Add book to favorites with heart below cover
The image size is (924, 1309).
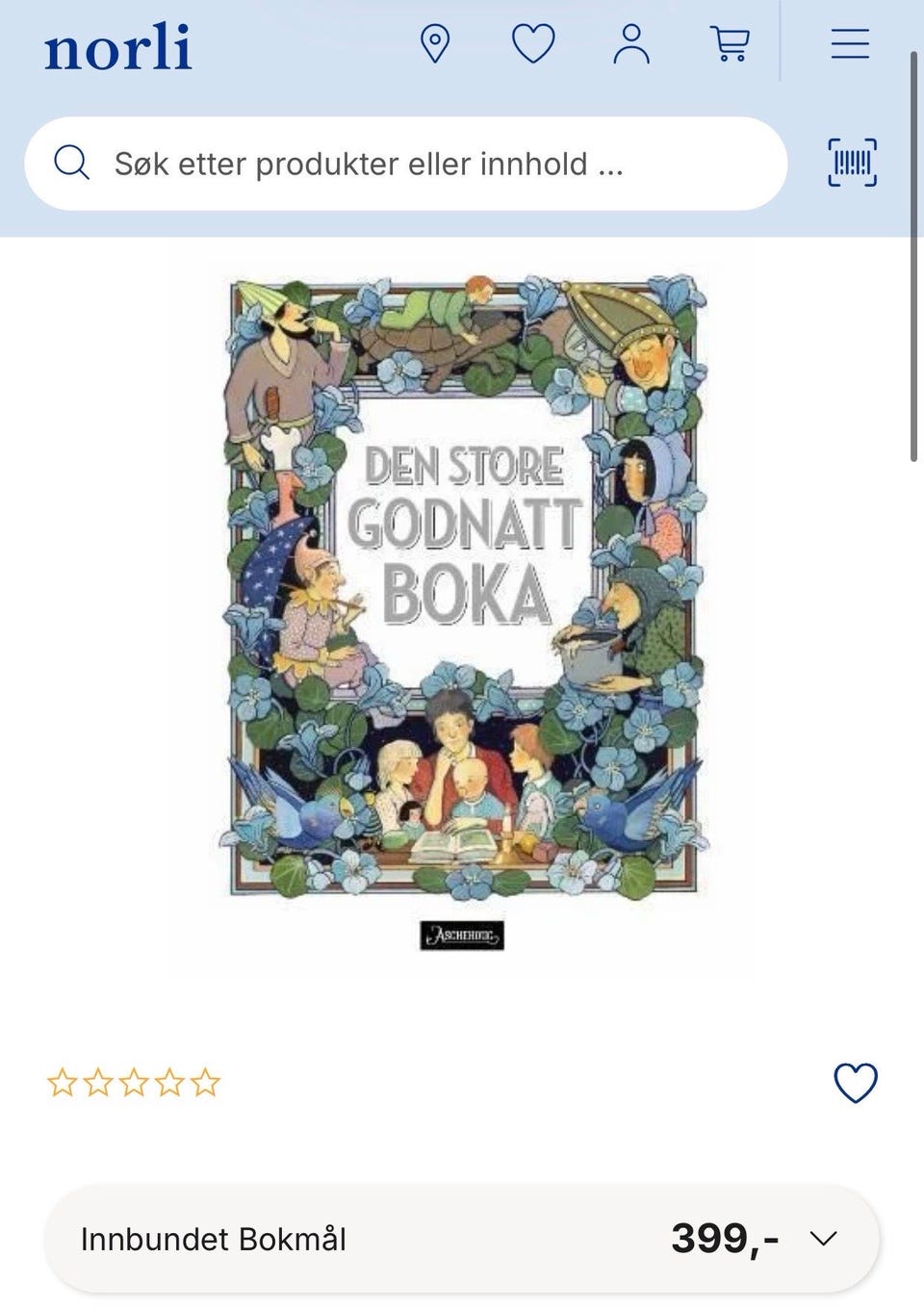[856, 1083]
